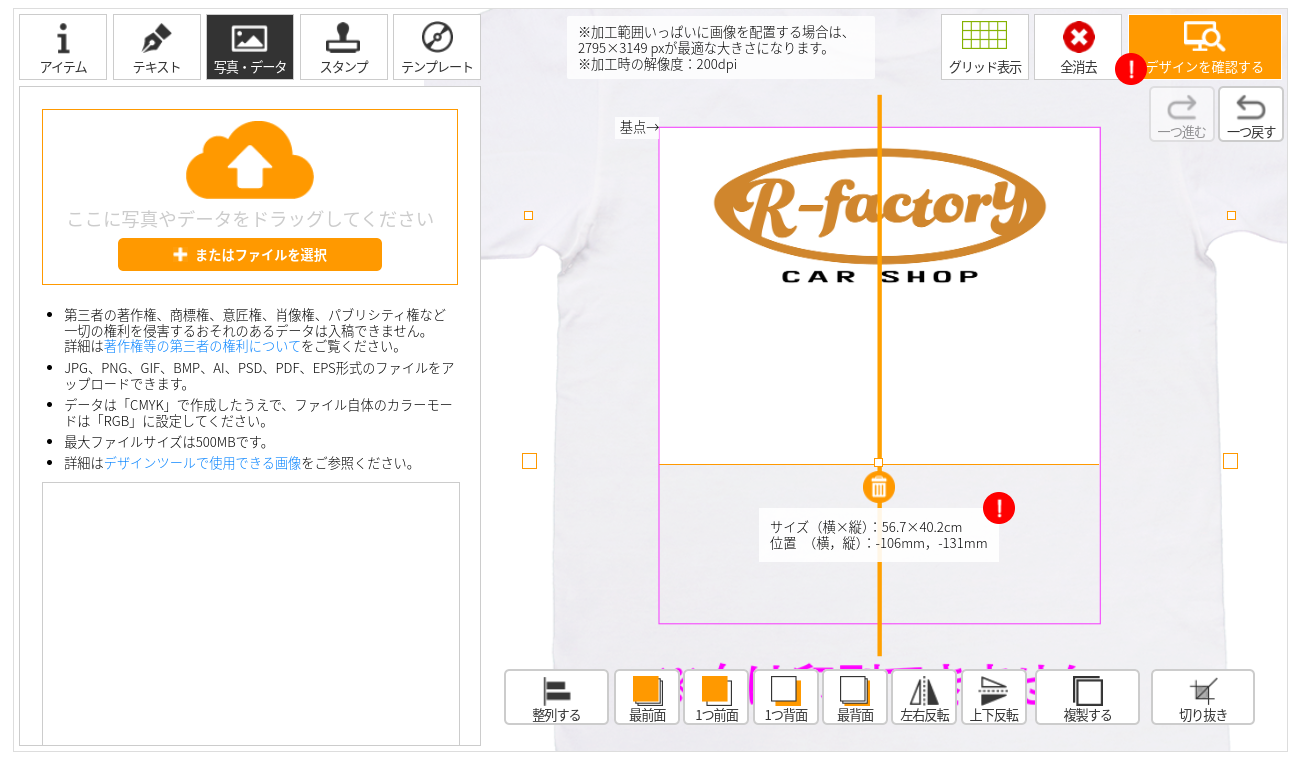The height and width of the screenshot is (757, 1309).
Task: Switch to the テンプレート tab
Action: coord(437,47)
